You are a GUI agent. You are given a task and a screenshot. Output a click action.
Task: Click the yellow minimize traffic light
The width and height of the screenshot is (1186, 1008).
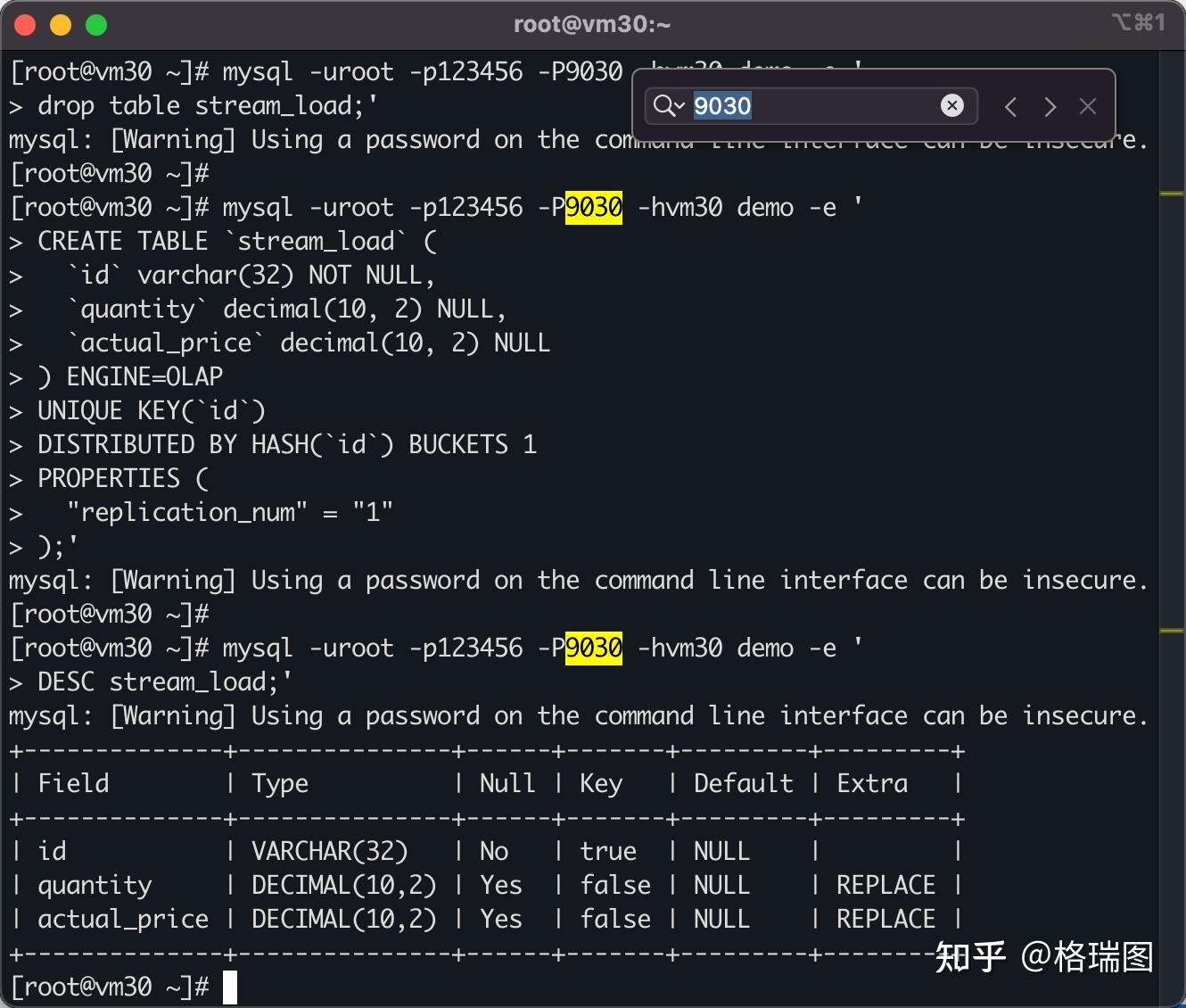(x=61, y=24)
